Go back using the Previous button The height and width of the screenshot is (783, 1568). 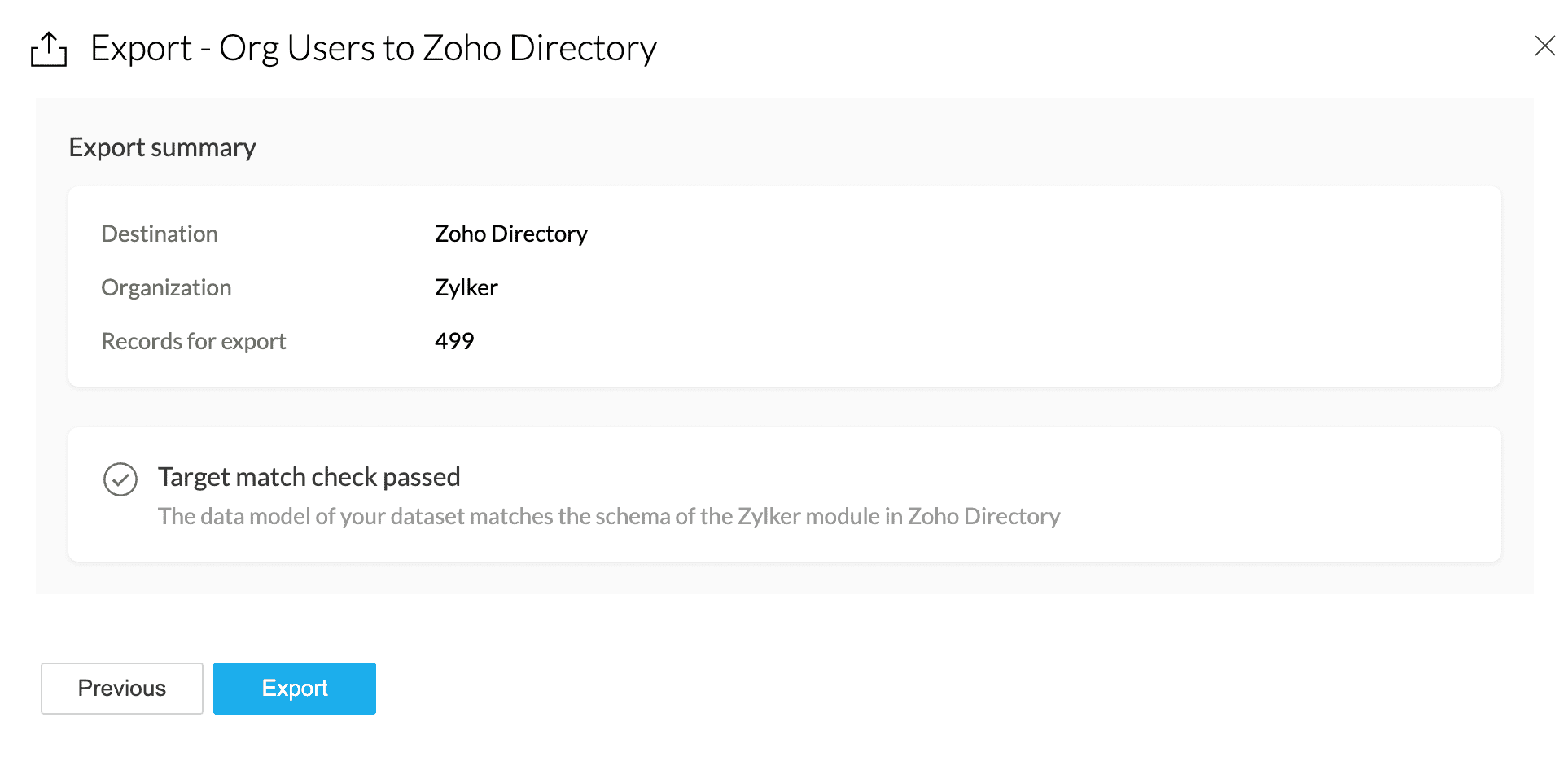122,689
